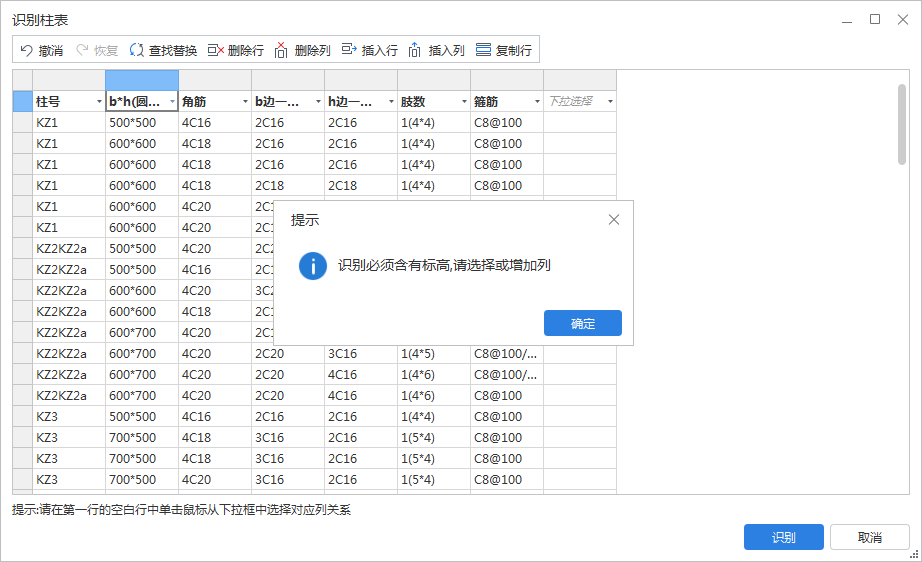Click 复制行 copy row tool
The width and height of the screenshot is (922, 562).
point(504,51)
